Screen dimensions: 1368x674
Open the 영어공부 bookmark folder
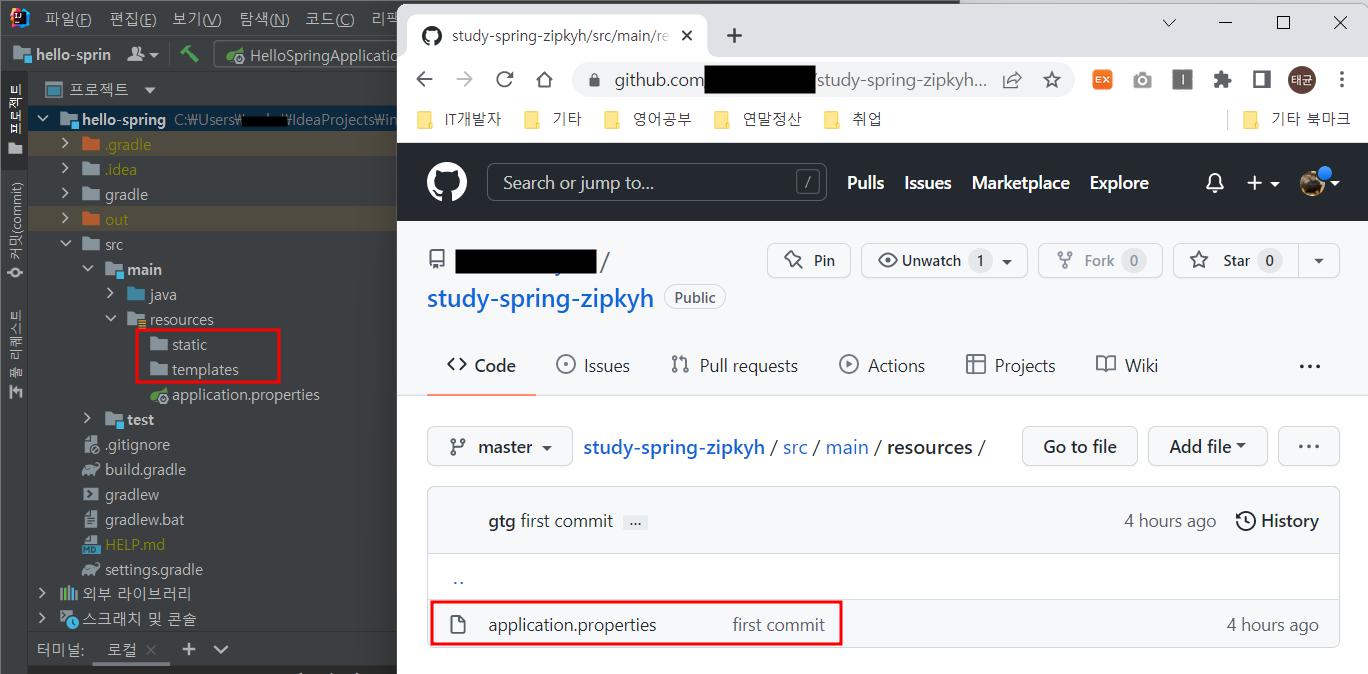(648, 119)
